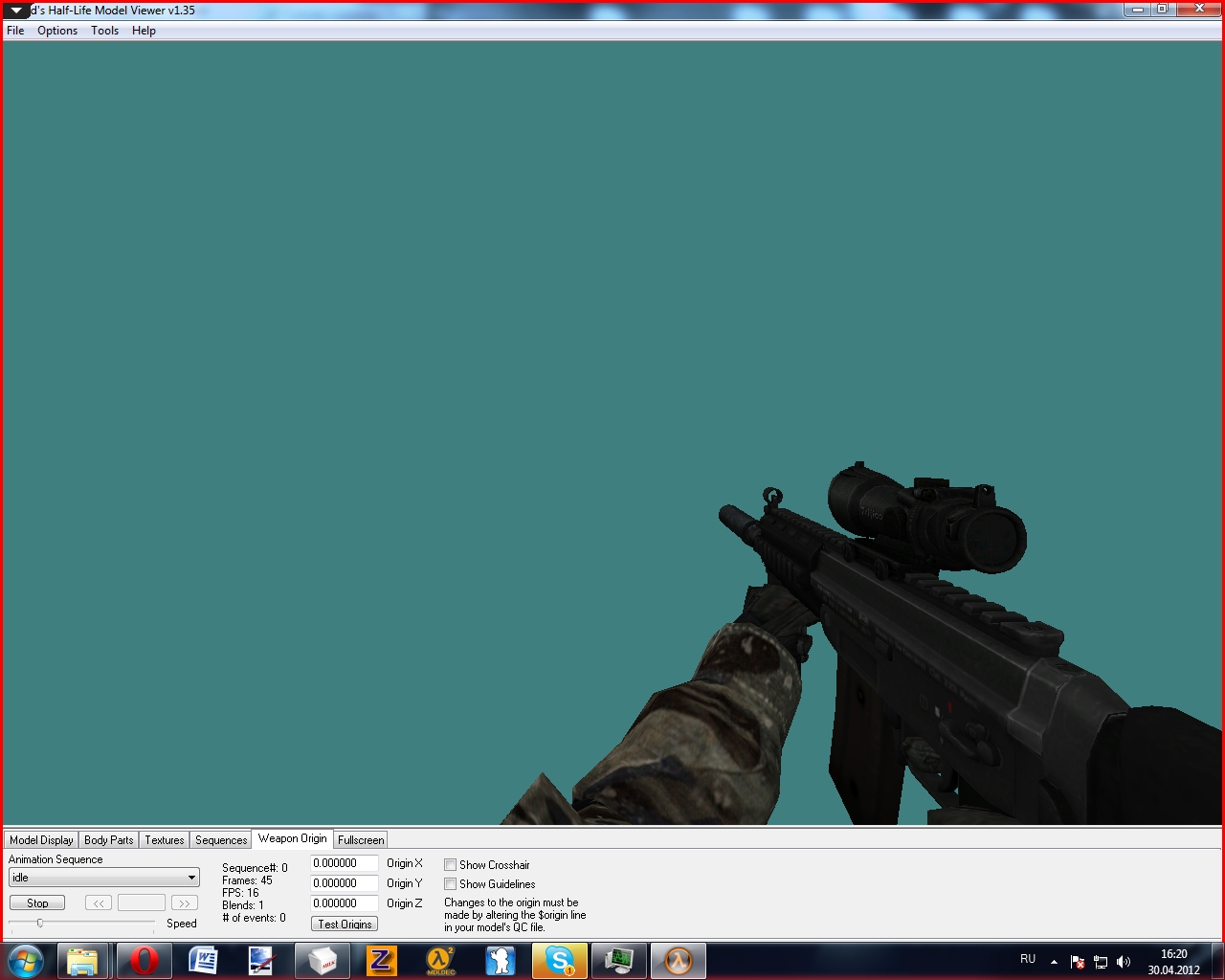Show hidden system tray icons
This screenshot has height=980, width=1225.
(1054, 962)
